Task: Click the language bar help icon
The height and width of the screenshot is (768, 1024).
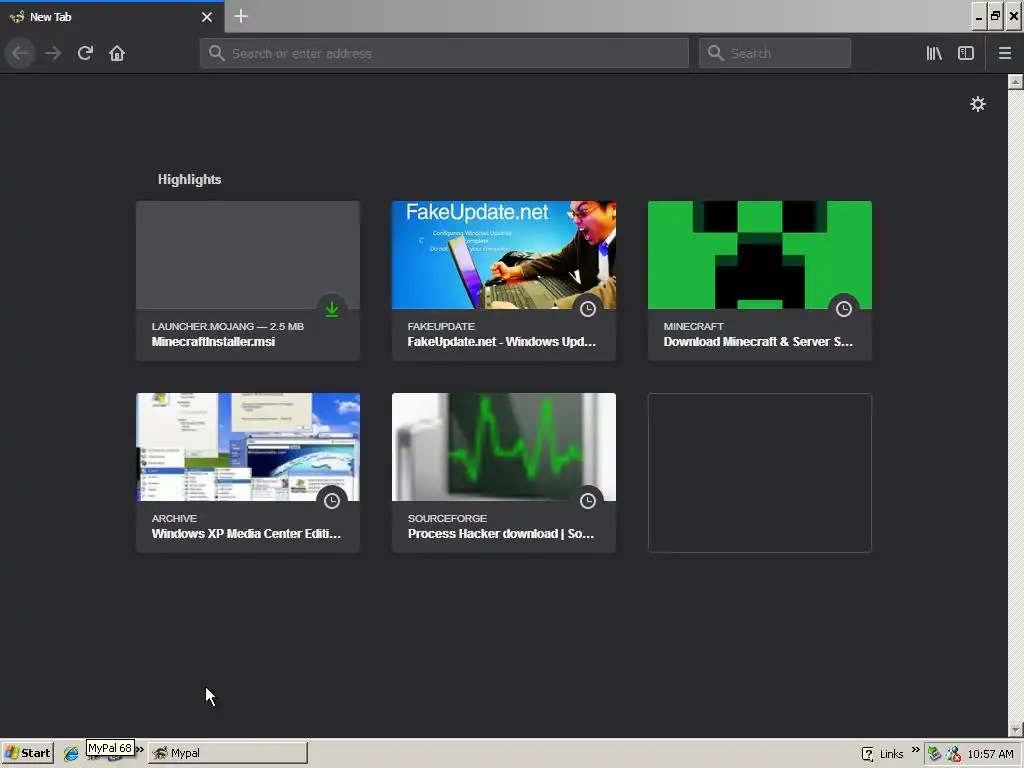Action: tap(867, 754)
